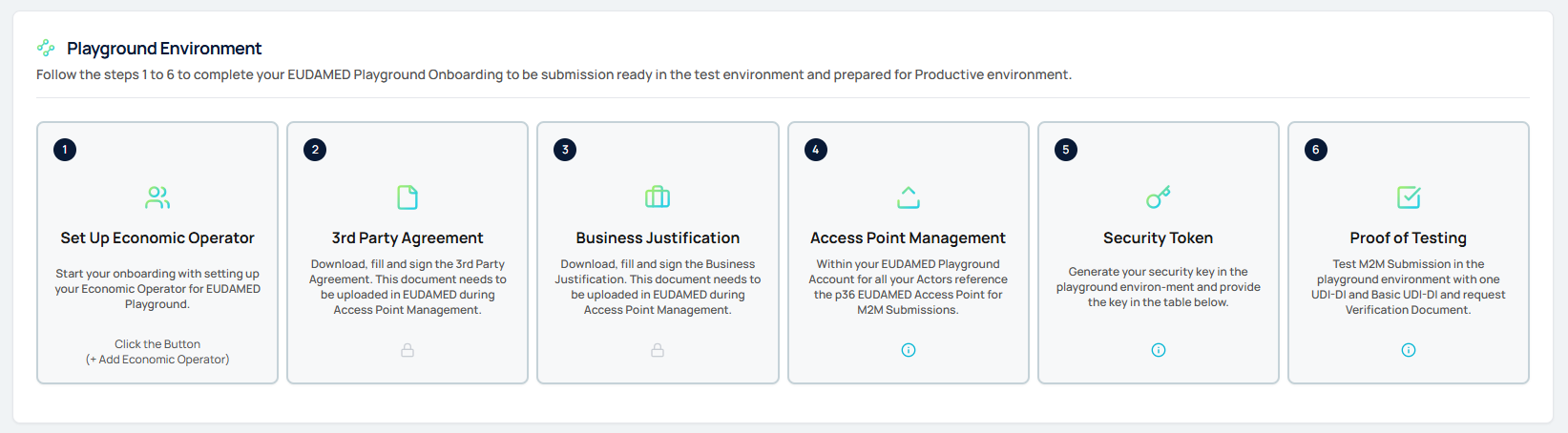Click the lock icon under Business Justification
The width and height of the screenshot is (1568, 433).
tap(658, 350)
